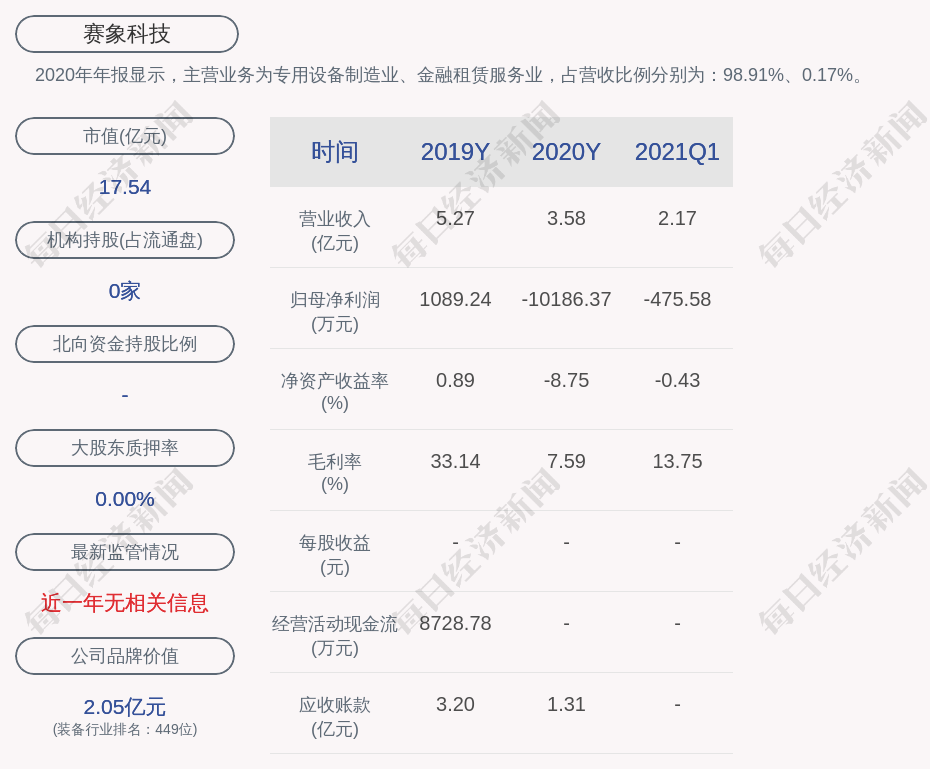Click the institutional holdings value 0家
The height and width of the screenshot is (769, 930).
click(x=125, y=291)
